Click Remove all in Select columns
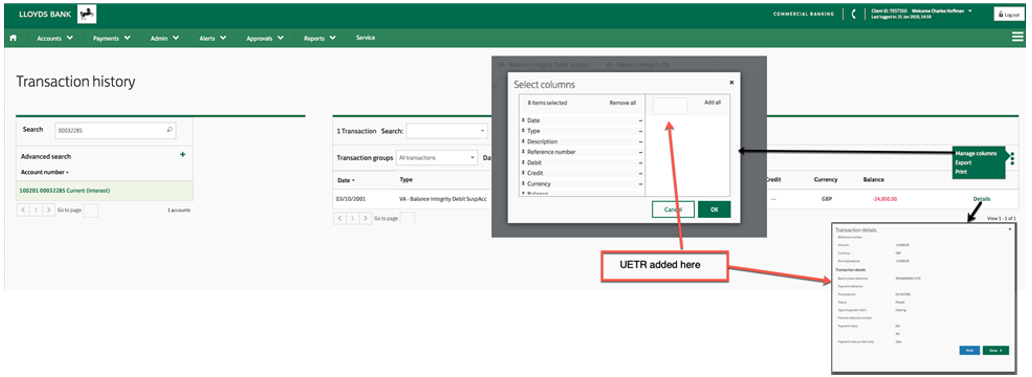Screen dimensions: 1032x377 622,103
